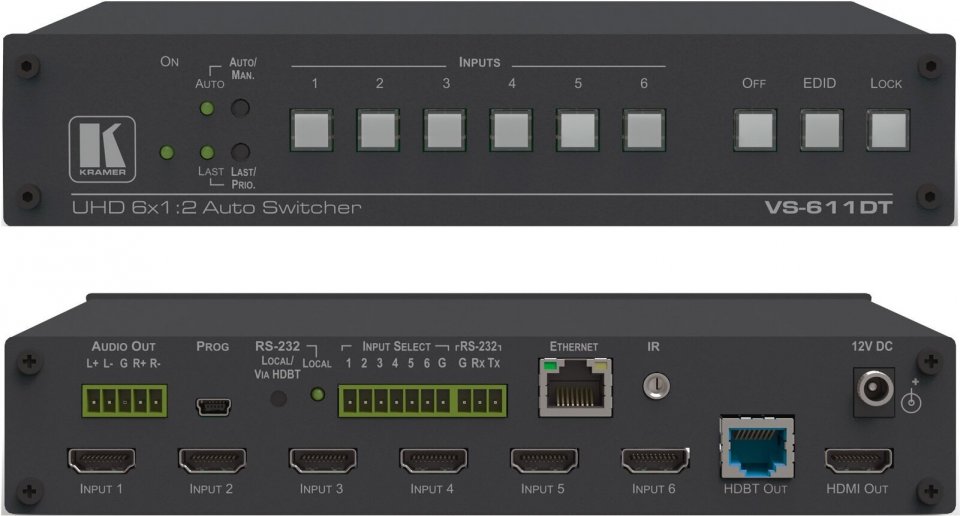Viewport: 960px width, 516px height.
Task: Click the PROG mini-USB port
Action: [x=213, y=405]
